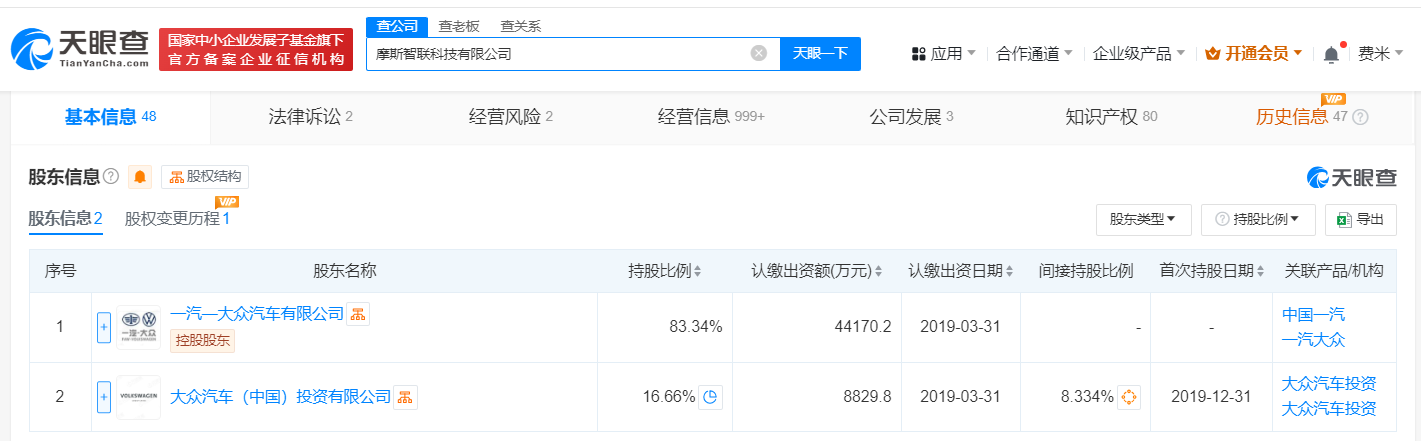This screenshot has height=441, width=1421.
Task: Open the 合作通道 dropdown menu
Action: click(1035, 54)
